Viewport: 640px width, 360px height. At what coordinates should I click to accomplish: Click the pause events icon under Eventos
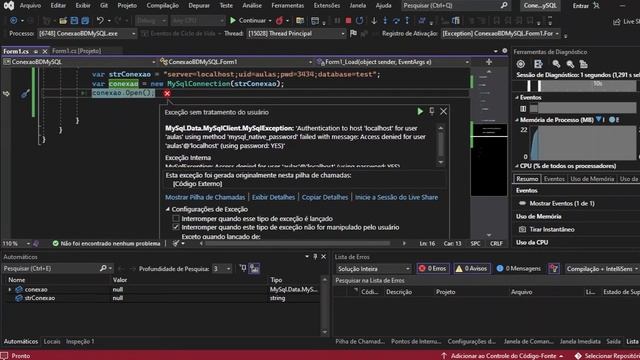pos(523,109)
